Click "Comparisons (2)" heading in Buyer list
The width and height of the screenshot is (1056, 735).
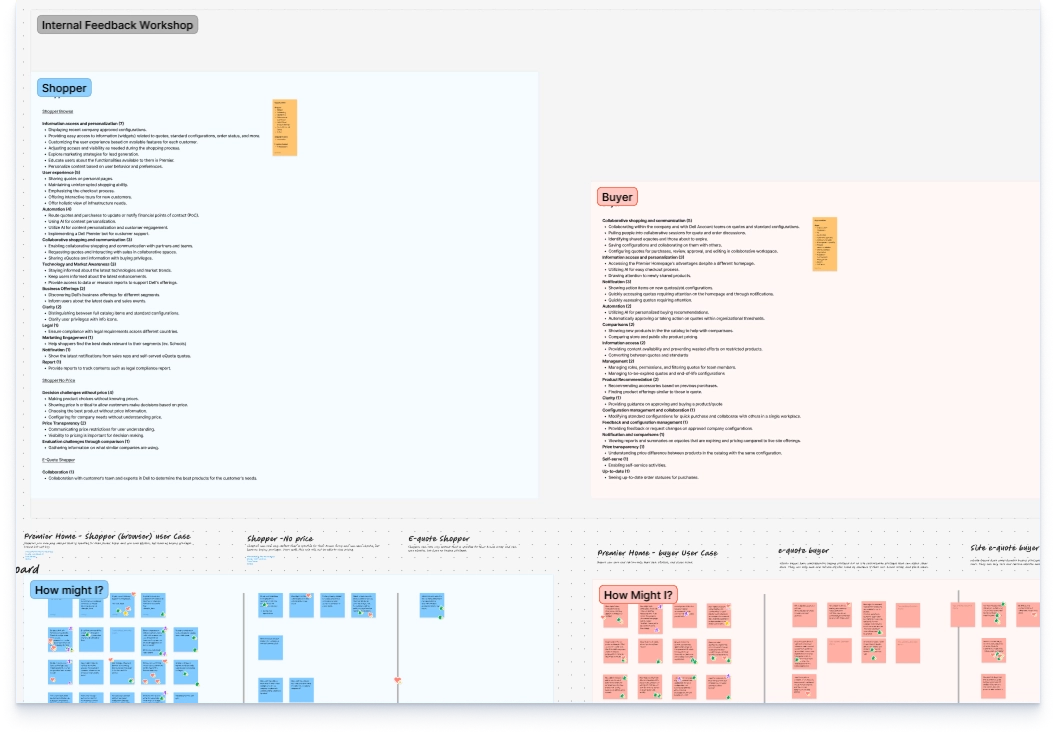[x=618, y=325]
